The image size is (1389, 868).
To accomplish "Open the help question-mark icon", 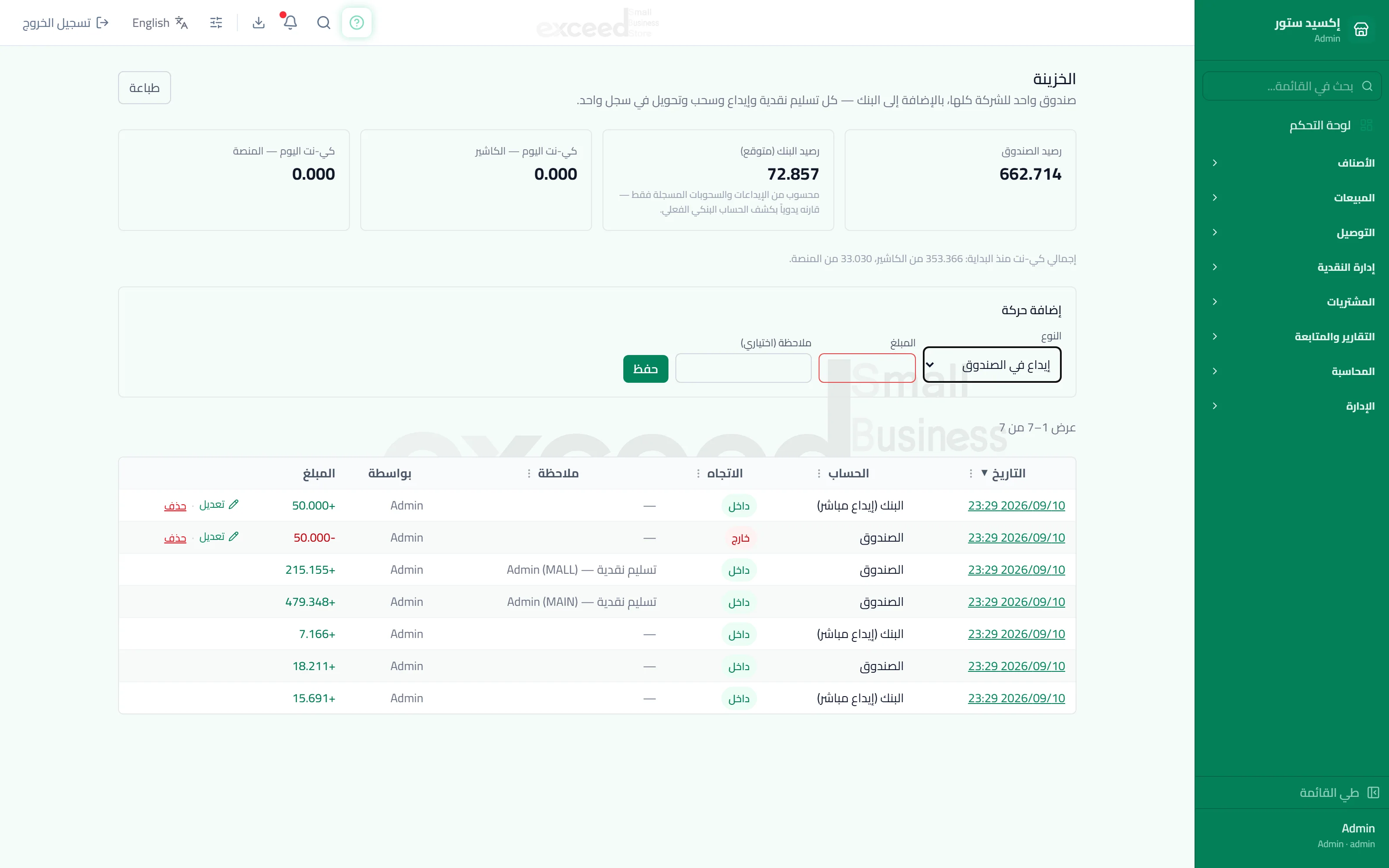I will click(356, 23).
